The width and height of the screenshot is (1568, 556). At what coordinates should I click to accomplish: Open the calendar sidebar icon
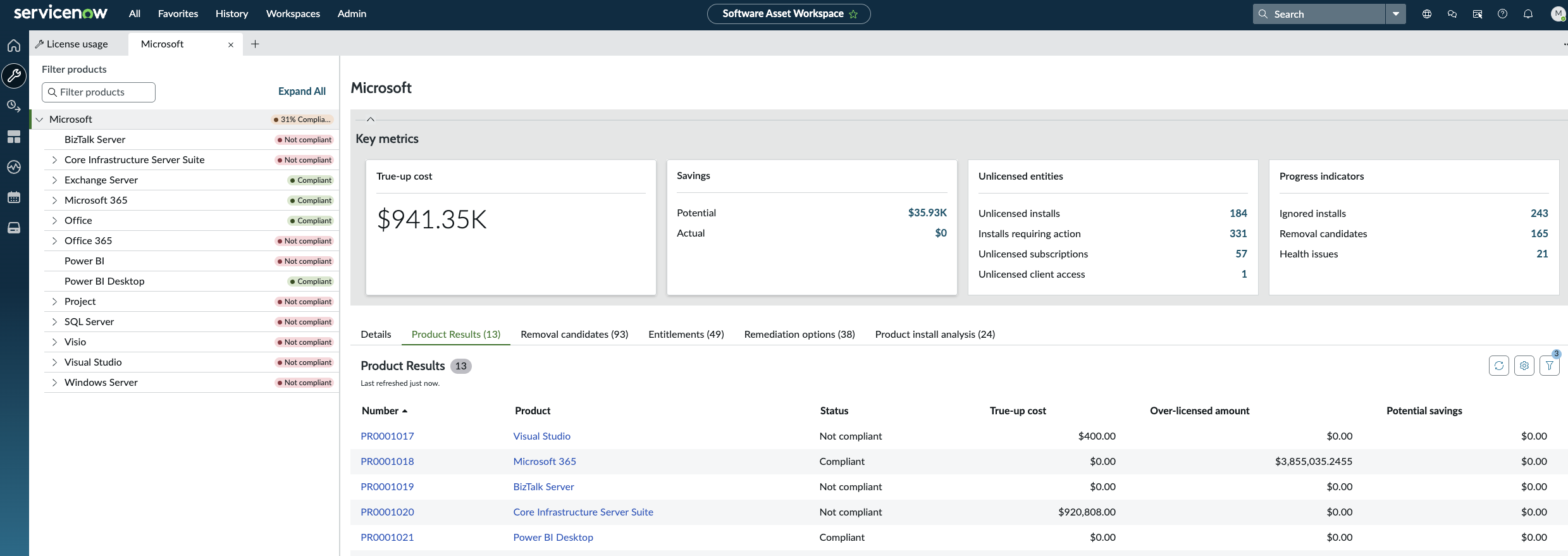pos(14,197)
